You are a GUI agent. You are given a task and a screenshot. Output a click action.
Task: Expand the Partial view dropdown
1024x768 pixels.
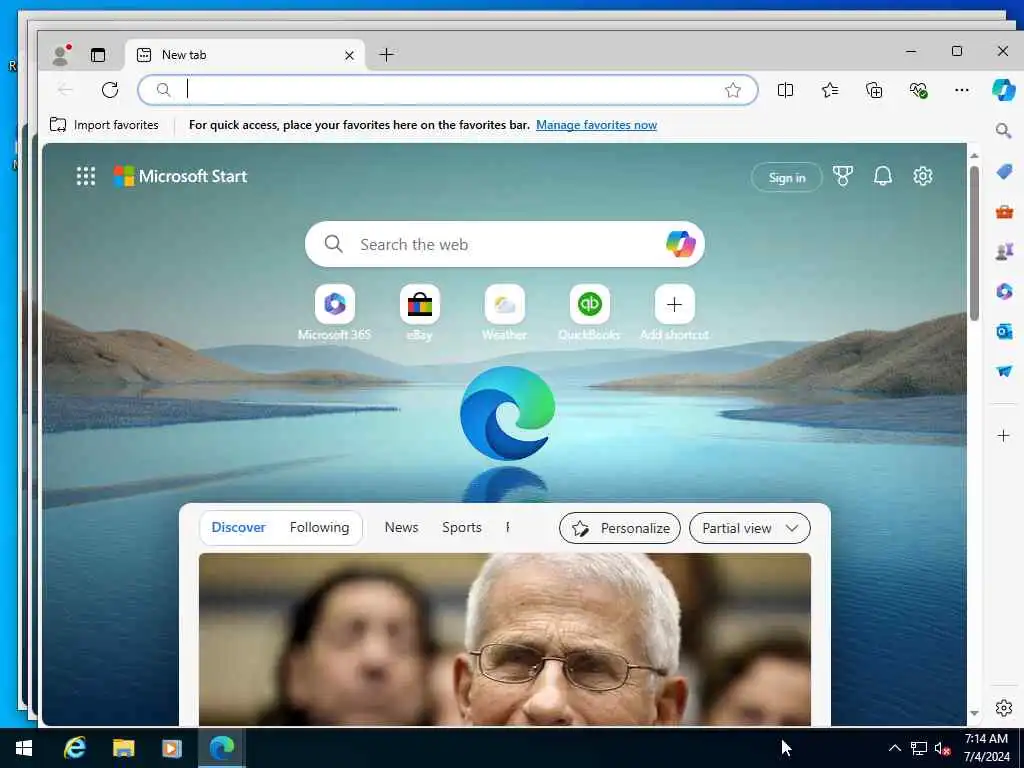point(750,528)
